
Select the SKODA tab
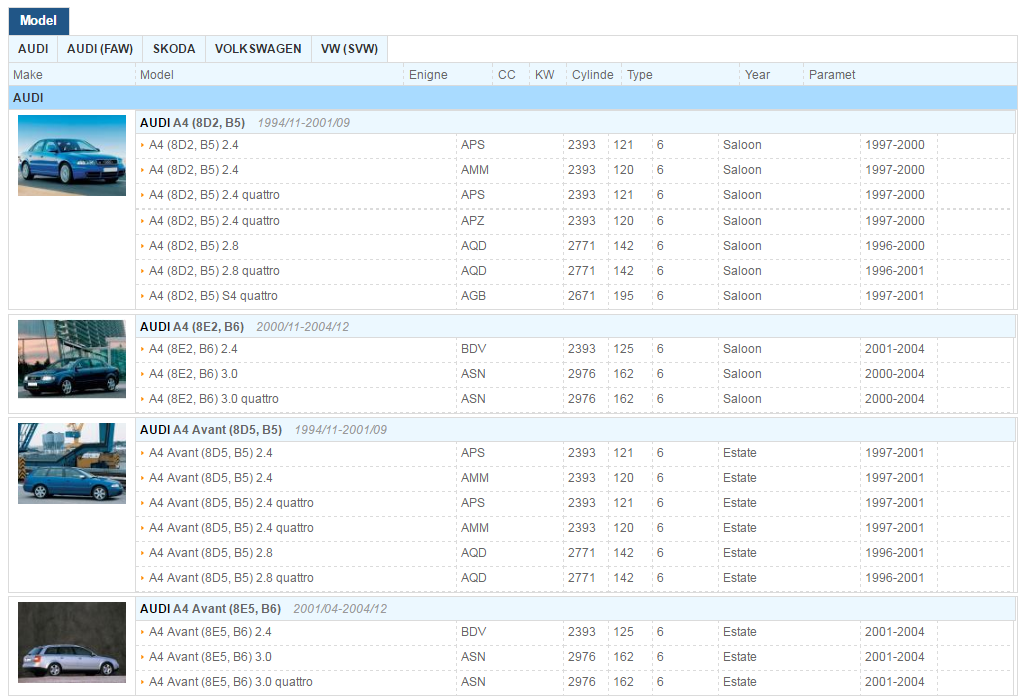(x=174, y=49)
